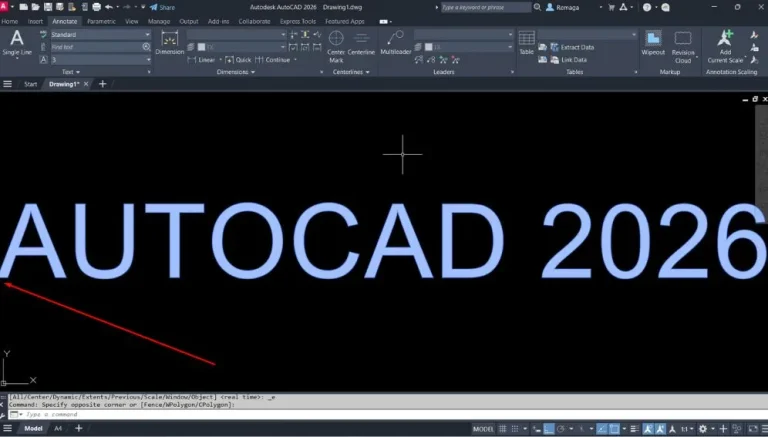Expand the Text panel dropdown
This screenshot has height=437, width=768.
coord(71,72)
